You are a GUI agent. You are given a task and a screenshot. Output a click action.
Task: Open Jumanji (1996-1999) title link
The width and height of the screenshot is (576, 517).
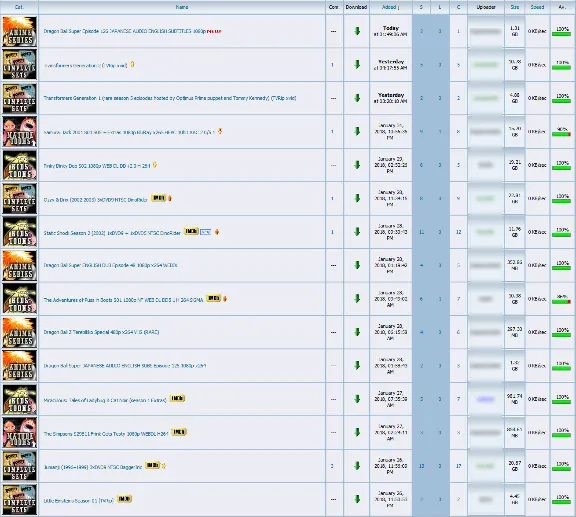(x=93, y=467)
